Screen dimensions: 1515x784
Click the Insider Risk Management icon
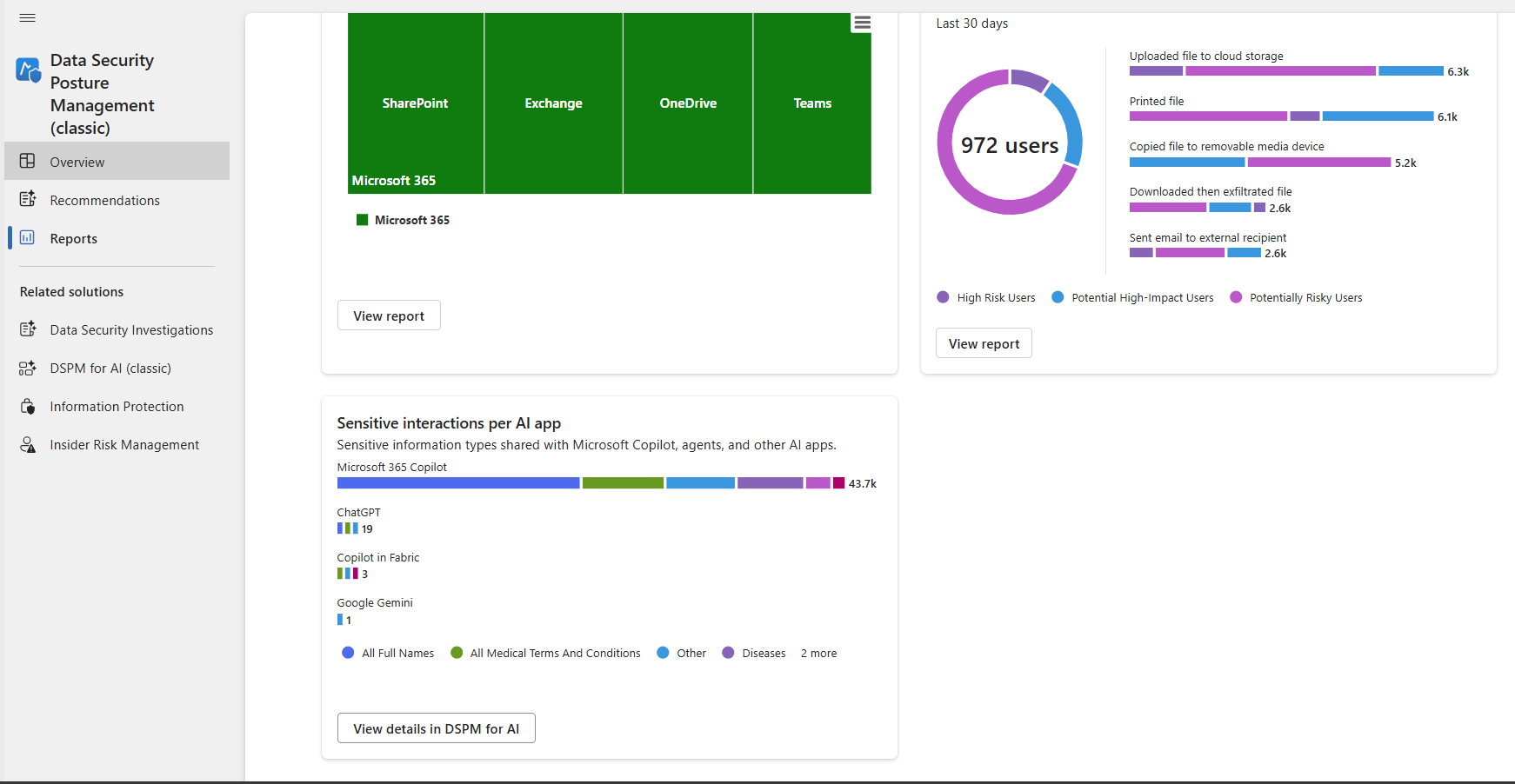(x=28, y=444)
